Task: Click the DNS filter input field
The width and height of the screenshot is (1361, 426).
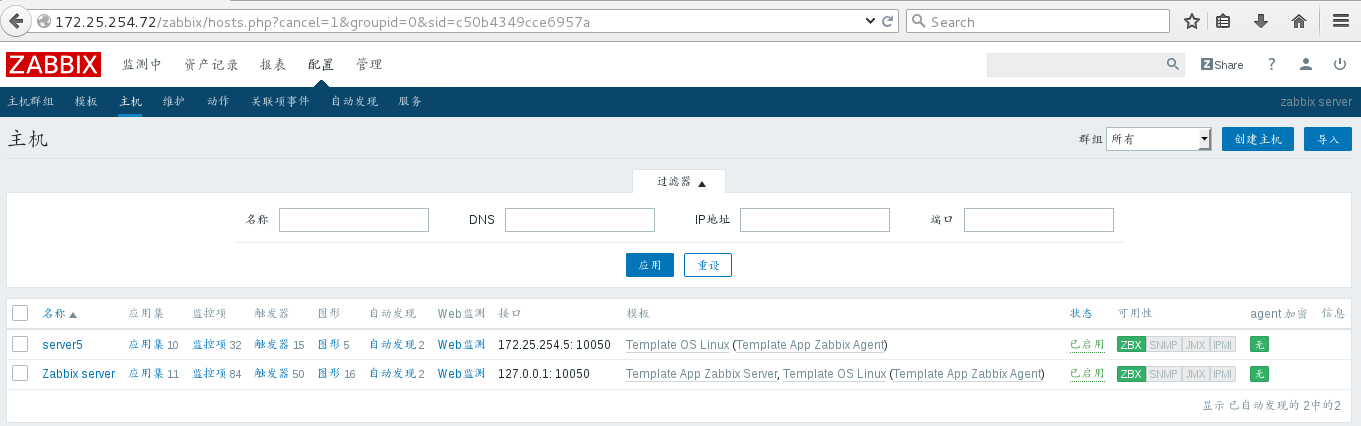Action: [x=580, y=220]
